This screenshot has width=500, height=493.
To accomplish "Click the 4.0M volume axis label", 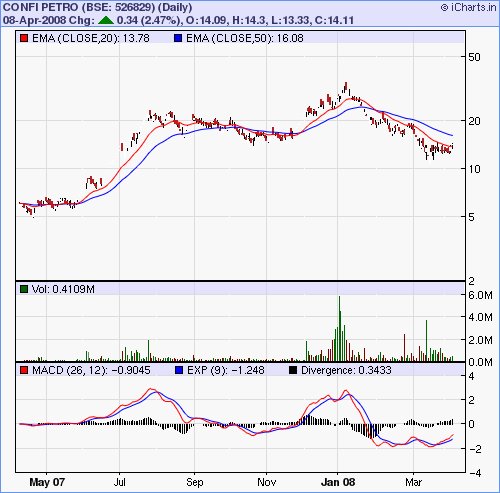I will coord(480,317).
